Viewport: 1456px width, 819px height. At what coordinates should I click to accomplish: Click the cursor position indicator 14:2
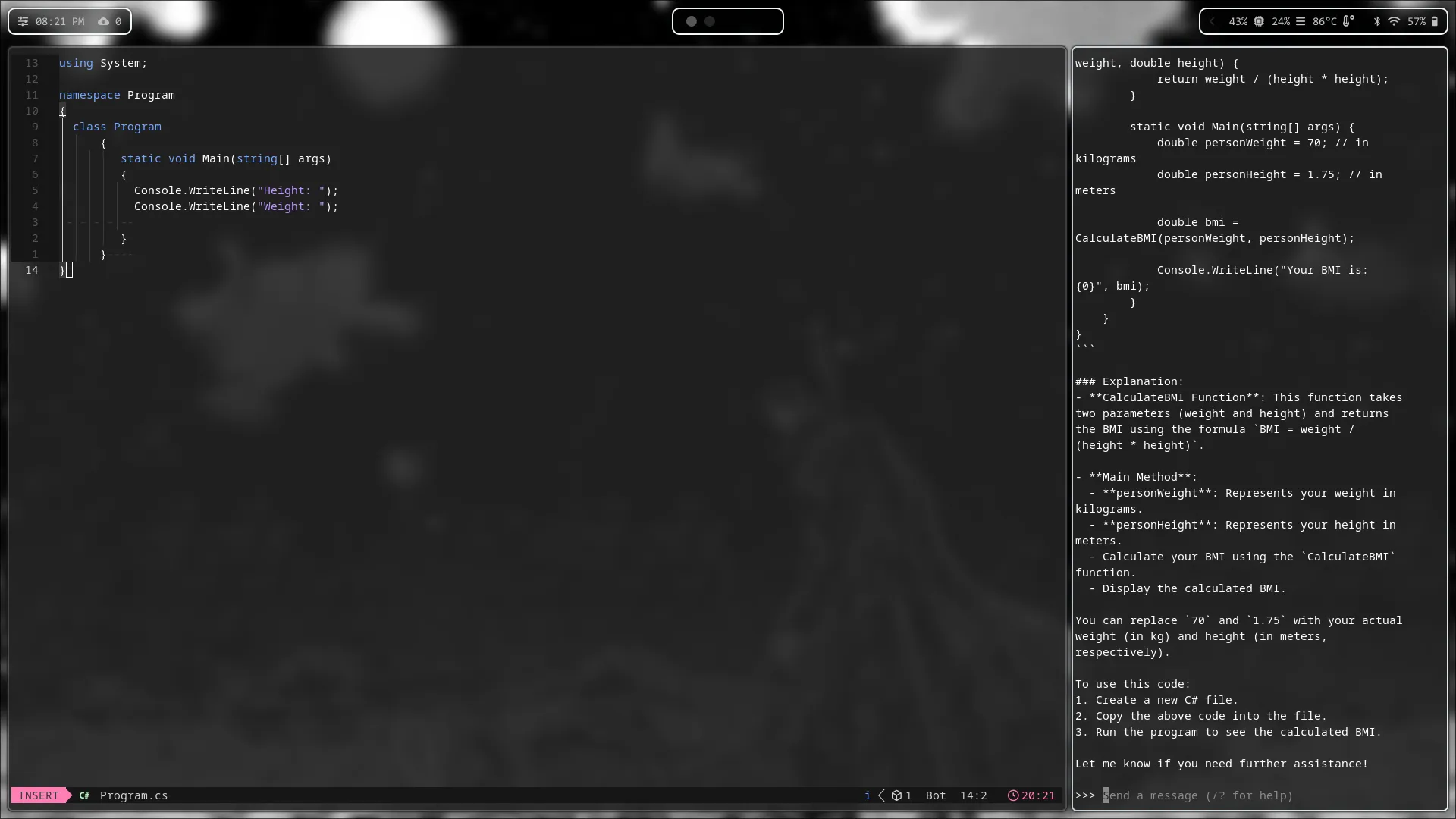pos(974,795)
